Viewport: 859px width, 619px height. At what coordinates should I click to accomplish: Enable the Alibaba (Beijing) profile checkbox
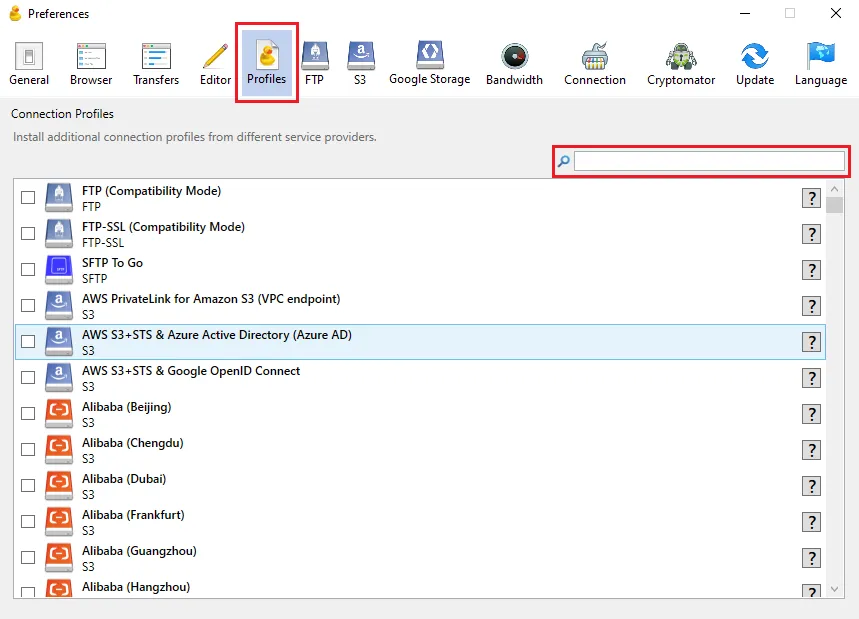[x=28, y=414]
